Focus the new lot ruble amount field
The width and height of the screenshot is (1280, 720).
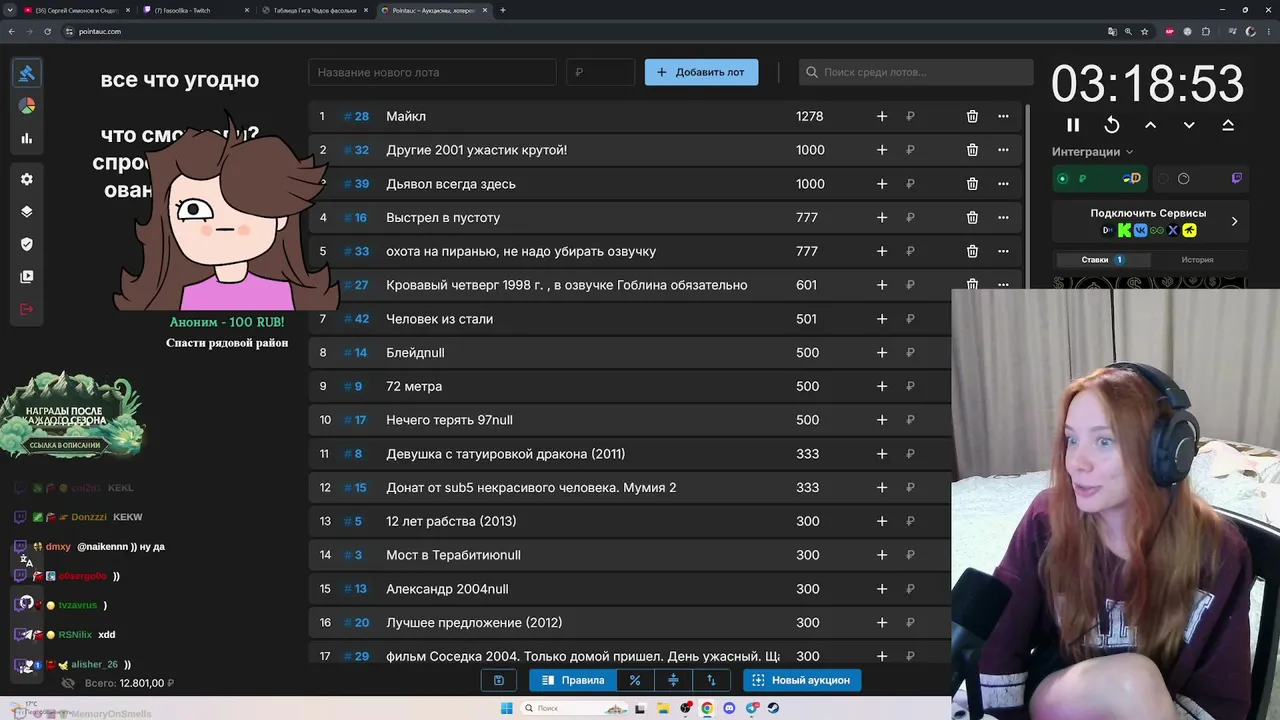[600, 72]
